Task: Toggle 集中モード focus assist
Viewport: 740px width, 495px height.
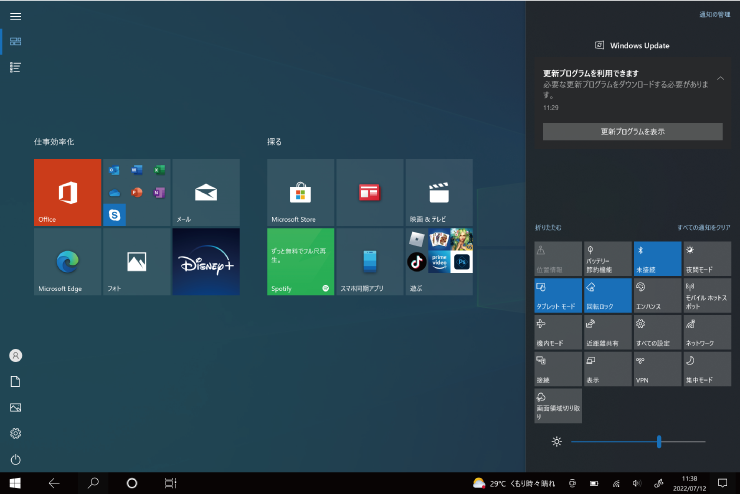Action: coord(707,369)
